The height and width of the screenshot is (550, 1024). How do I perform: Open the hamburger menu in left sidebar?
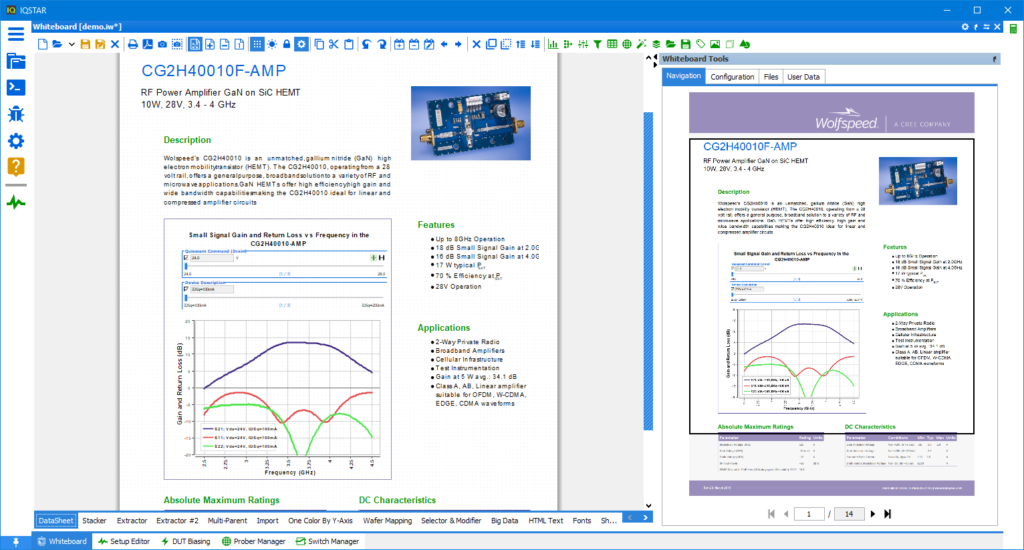click(16, 34)
